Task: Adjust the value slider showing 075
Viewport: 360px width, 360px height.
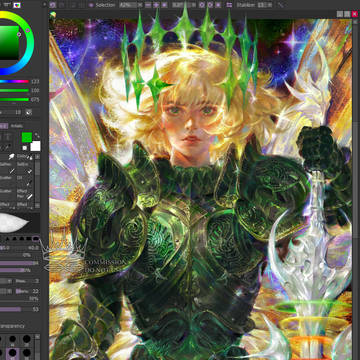Action: pos(14,99)
